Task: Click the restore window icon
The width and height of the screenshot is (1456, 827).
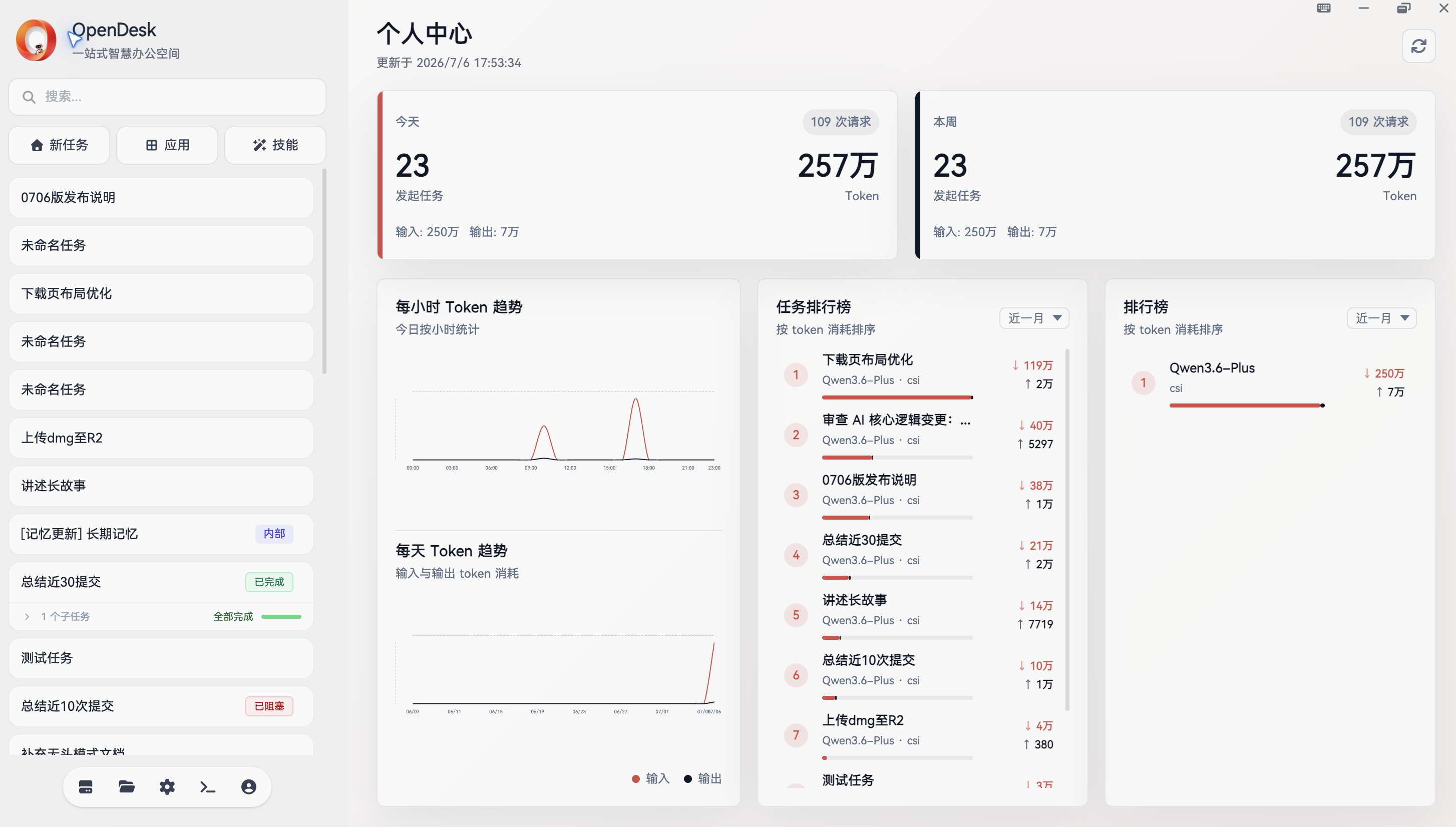Action: [1403, 8]
